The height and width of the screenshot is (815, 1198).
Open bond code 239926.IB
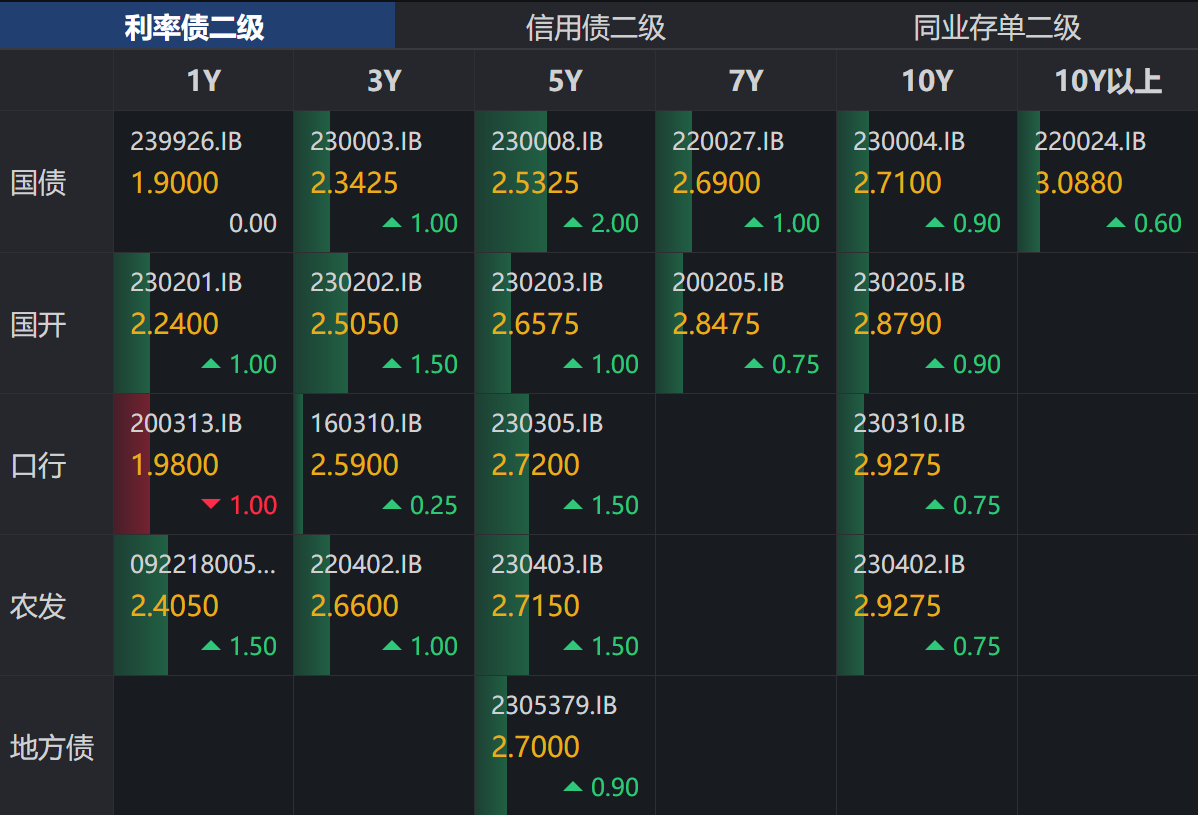click(x=186, y=142)
